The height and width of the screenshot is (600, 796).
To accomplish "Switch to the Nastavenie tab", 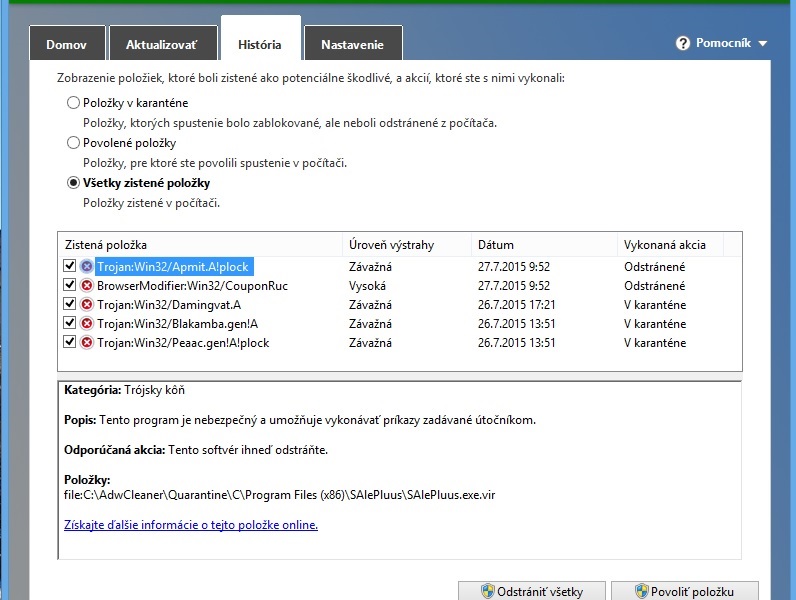I will pos(350,45).
